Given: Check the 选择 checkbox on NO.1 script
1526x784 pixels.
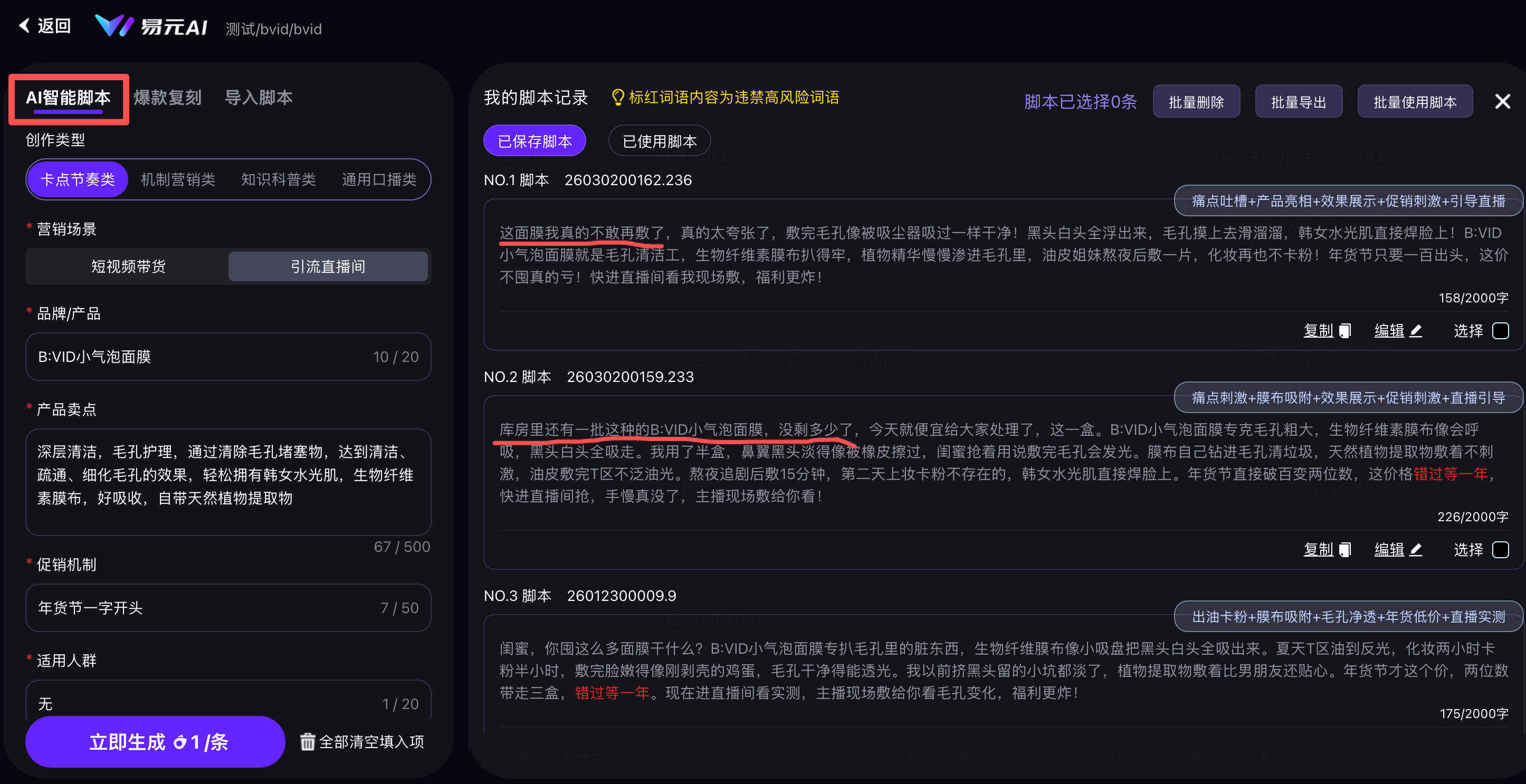Looking at the screenshot, I should pyautogui.click(x=1501, y=331).
